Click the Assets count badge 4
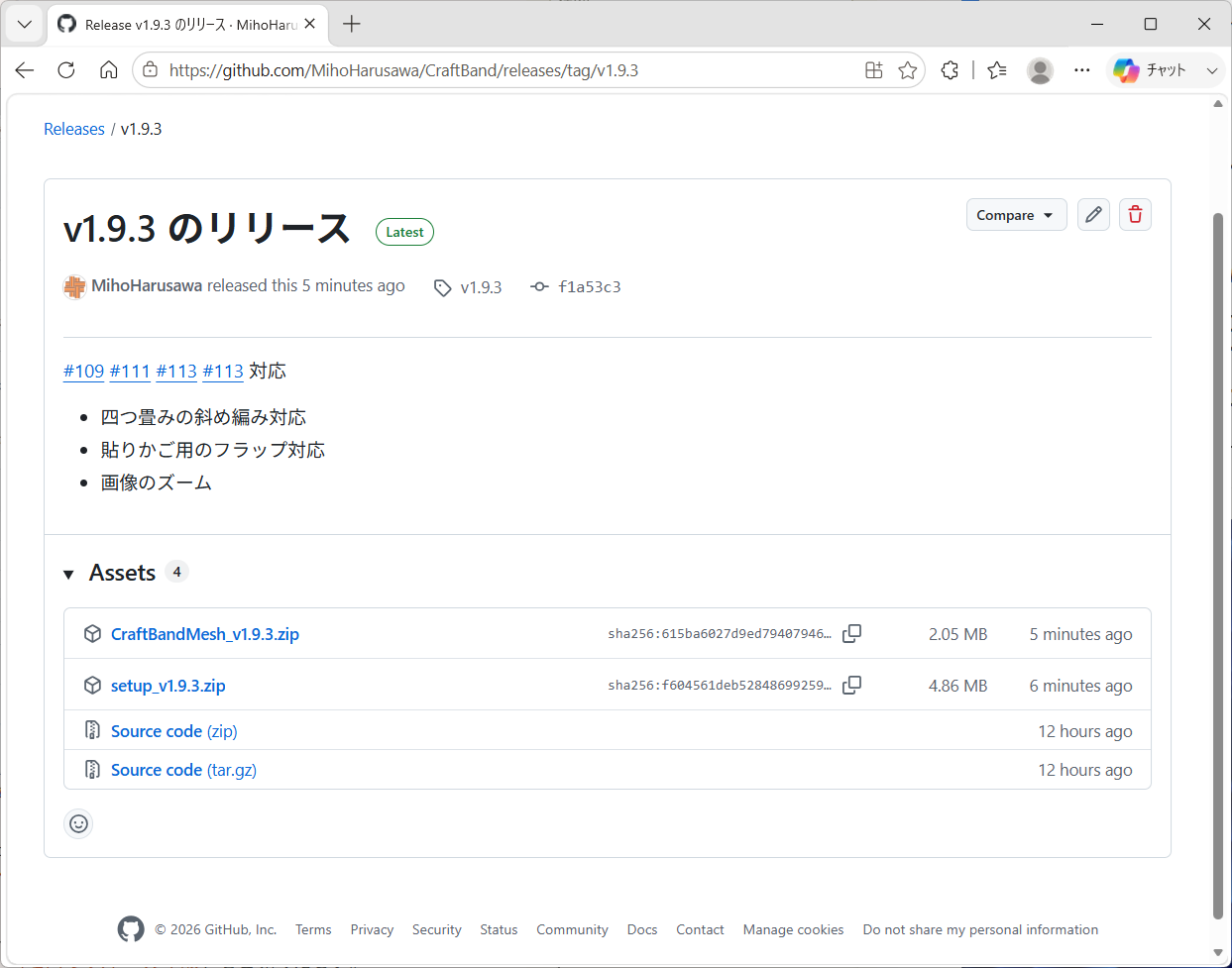 (x=176, y=572)
